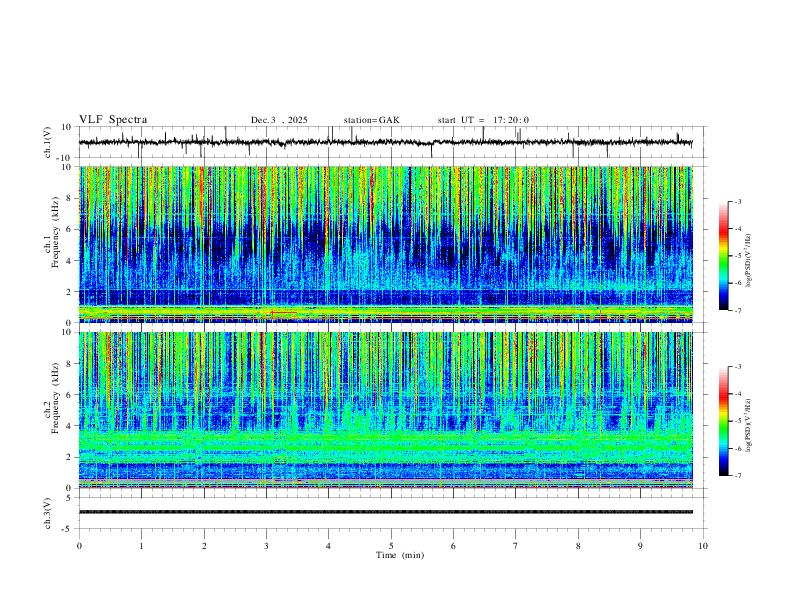Click the "station=GAK" label

click(x=371, y=120)
